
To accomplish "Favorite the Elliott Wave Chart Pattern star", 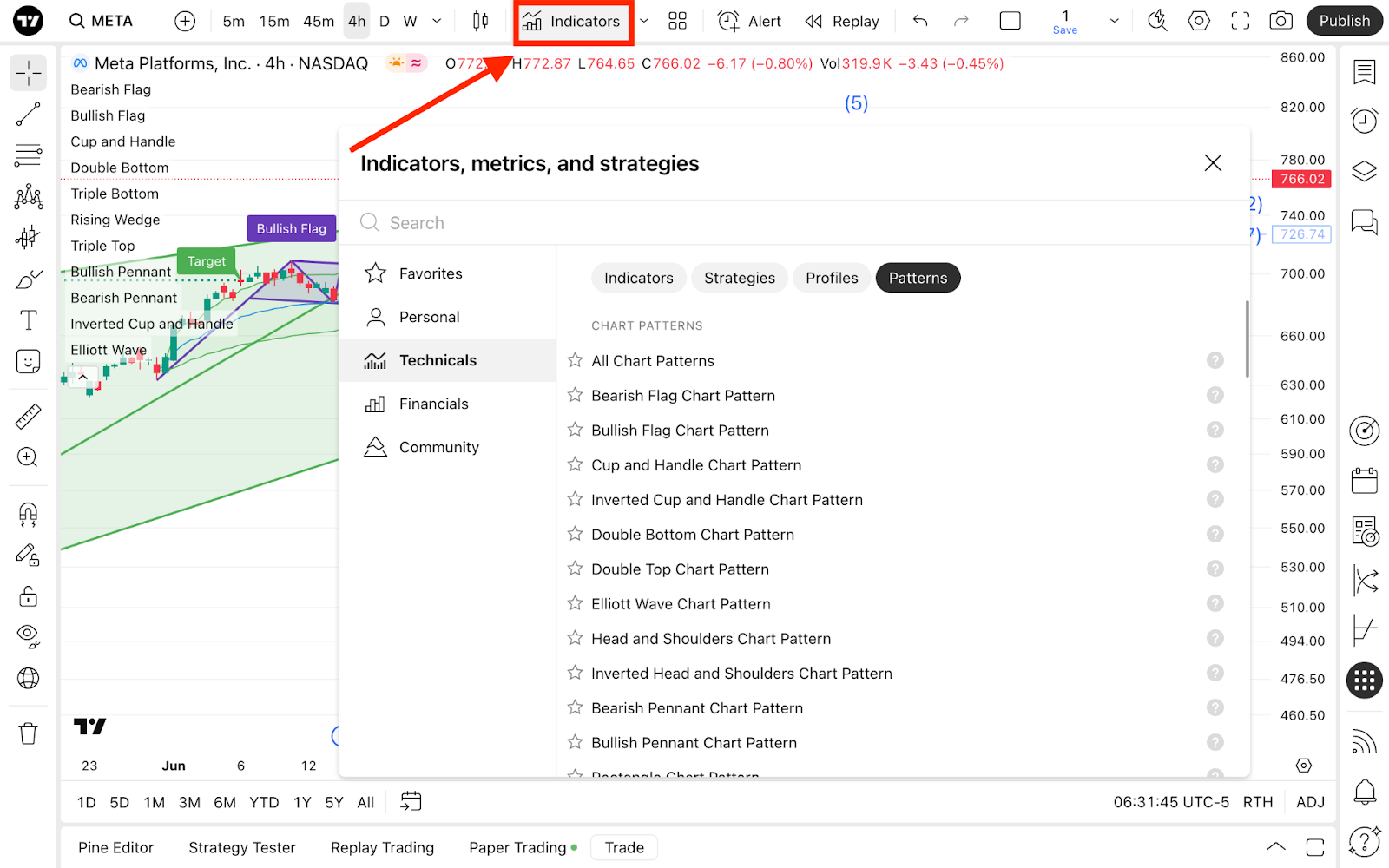I will pos(575,603).
